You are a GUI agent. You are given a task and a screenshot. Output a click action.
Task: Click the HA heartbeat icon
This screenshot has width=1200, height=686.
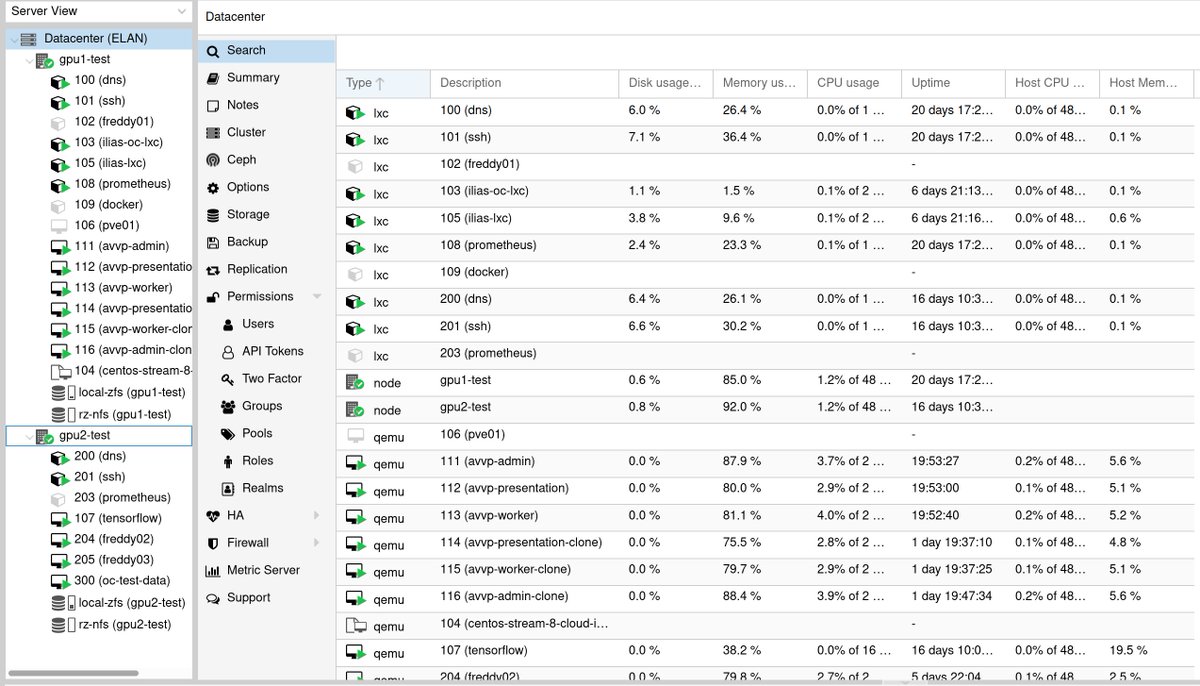212,516
